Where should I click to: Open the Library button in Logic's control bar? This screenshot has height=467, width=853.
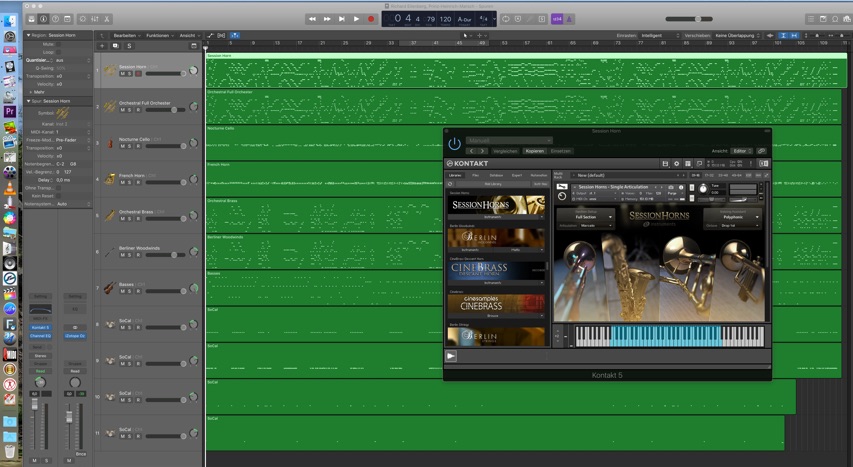[32, 19]
